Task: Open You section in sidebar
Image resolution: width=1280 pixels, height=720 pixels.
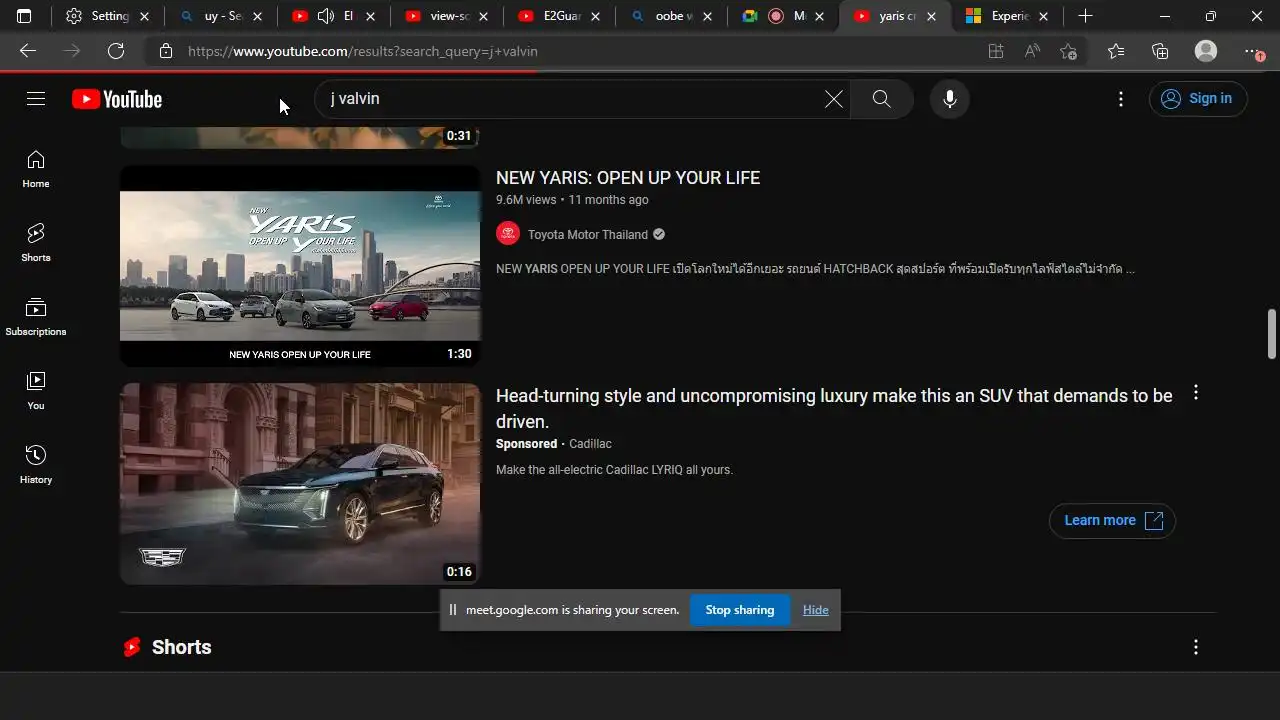Action: tap(36, 391)
